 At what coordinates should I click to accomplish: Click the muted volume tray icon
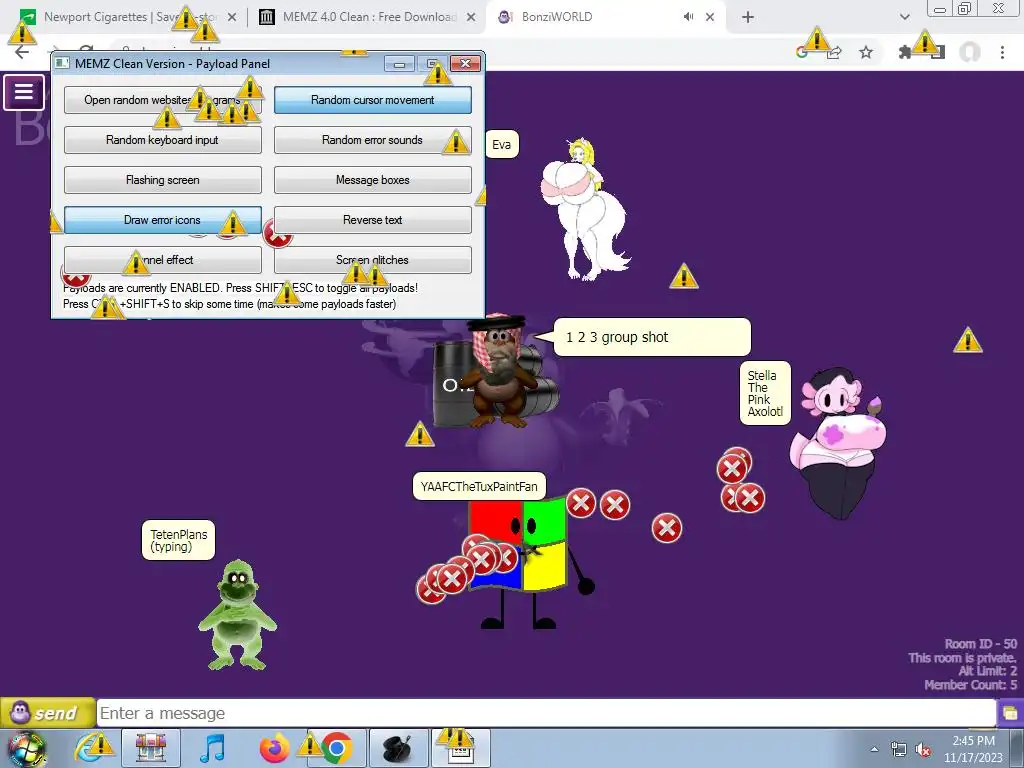pos(923,749)
